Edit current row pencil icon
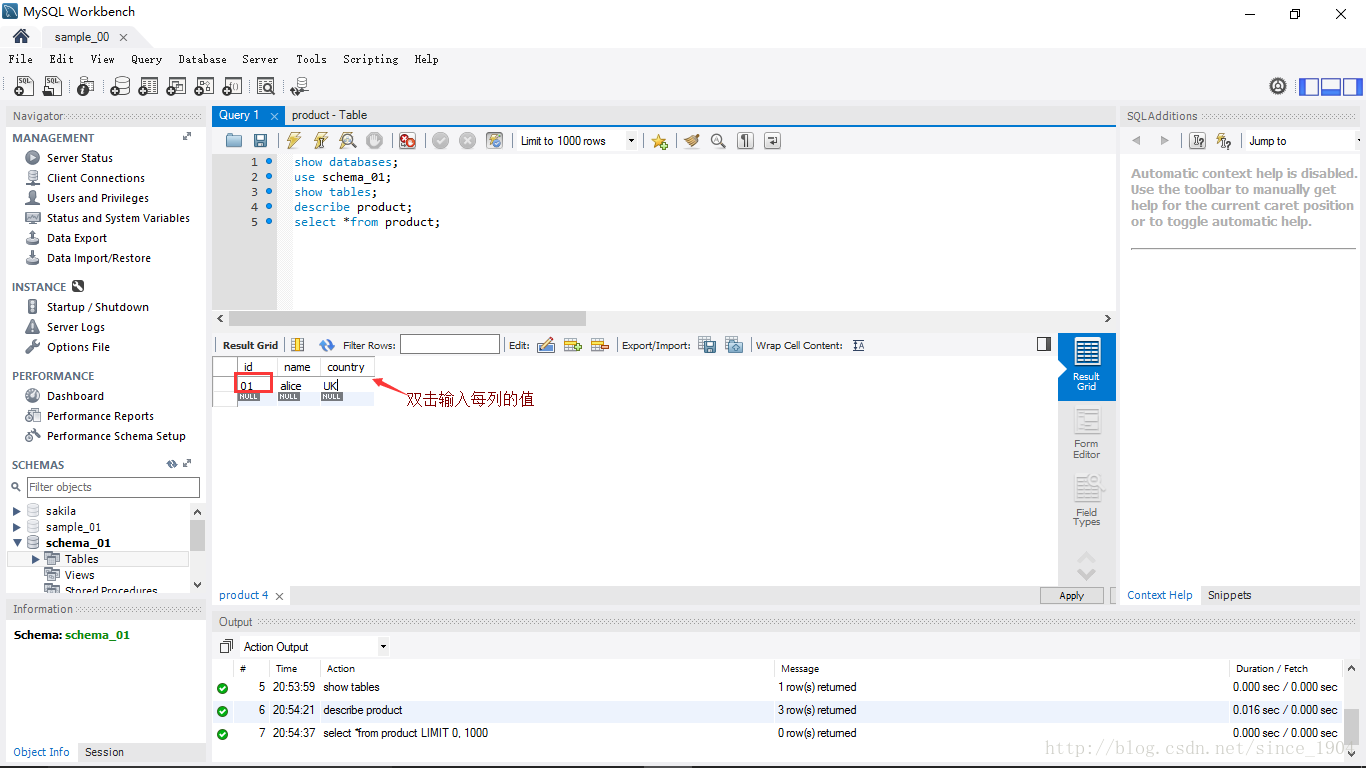The width and height of the screenshot is (1366, 768). (x=546, y=345)
